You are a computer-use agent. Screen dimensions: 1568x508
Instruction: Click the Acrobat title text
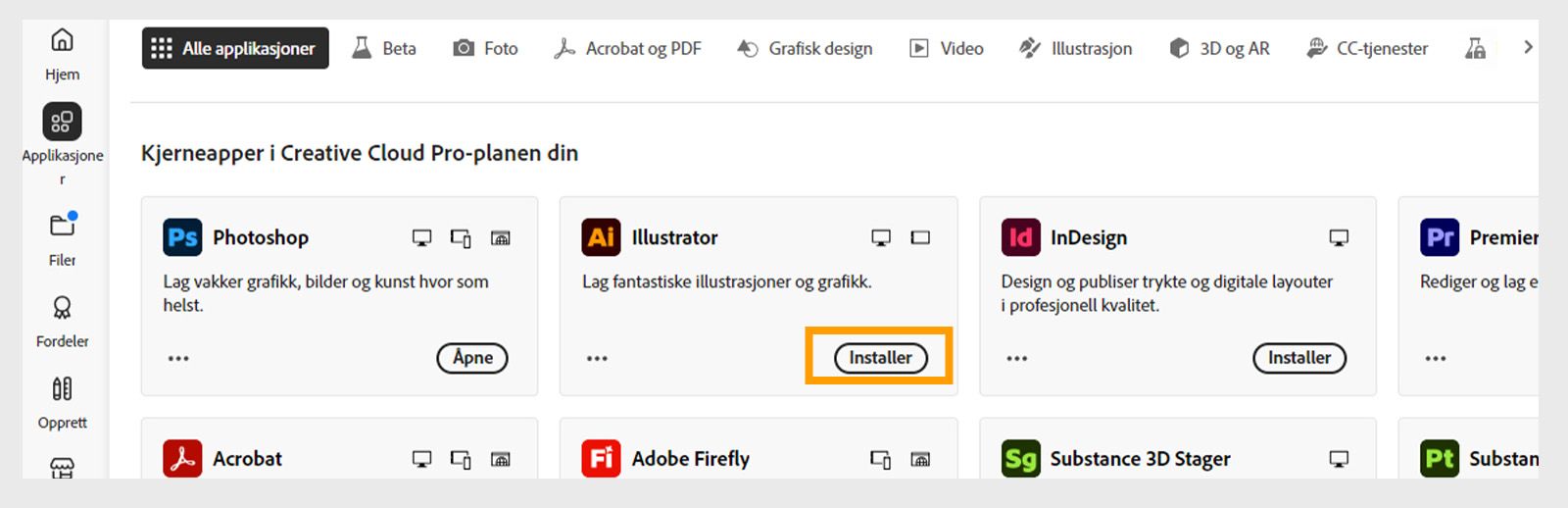[247, 458]
